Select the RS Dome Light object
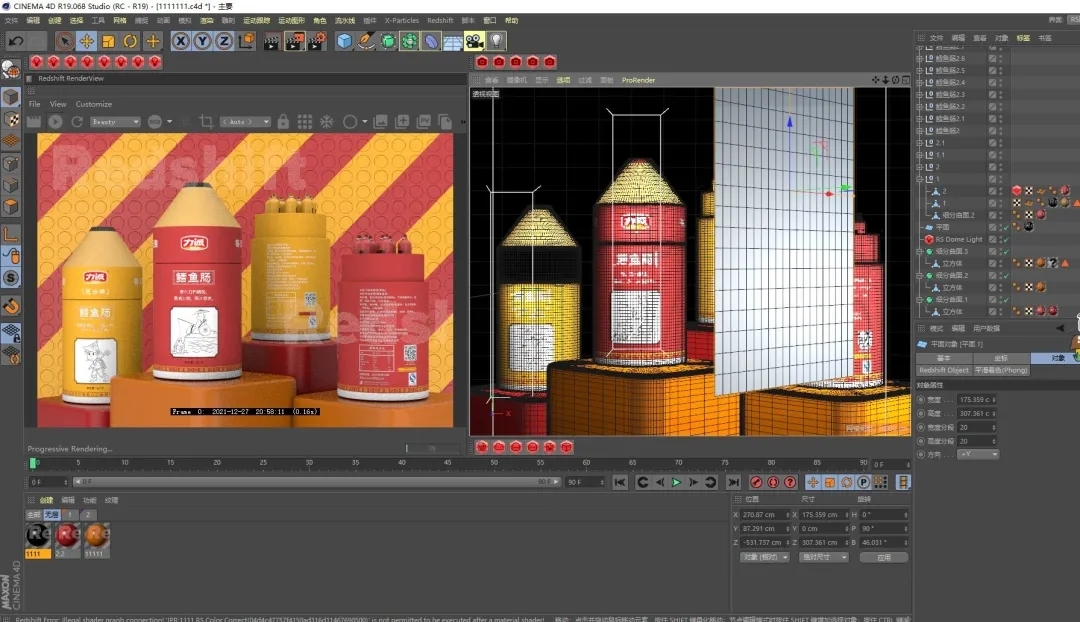 tap(958, 240)
